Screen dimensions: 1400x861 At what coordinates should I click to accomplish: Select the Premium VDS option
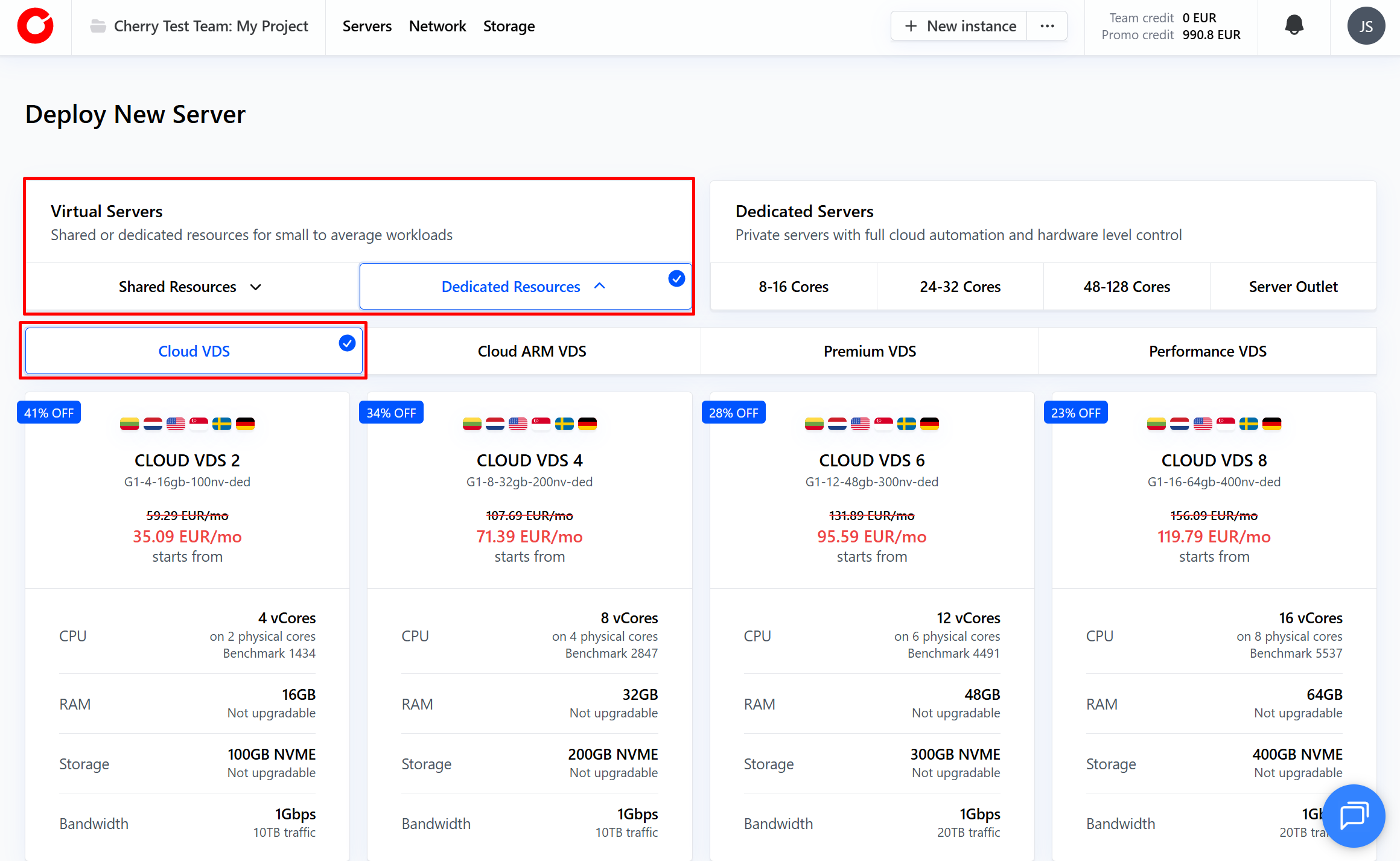pyautogui.click(x=870, y=351)
